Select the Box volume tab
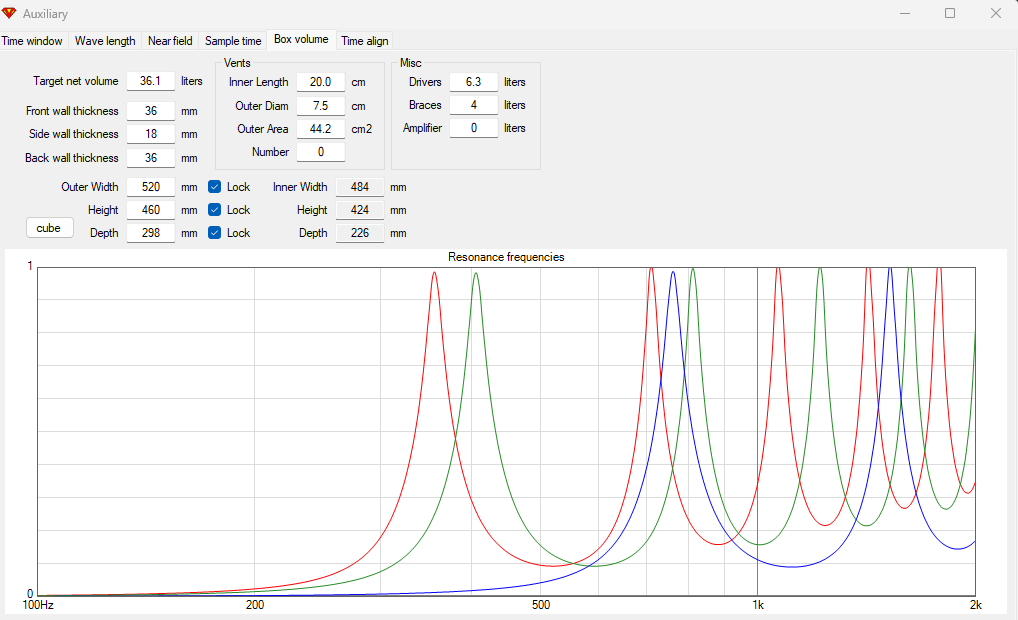Viewport: 1018px width, 620px height. tap(301, 39)
